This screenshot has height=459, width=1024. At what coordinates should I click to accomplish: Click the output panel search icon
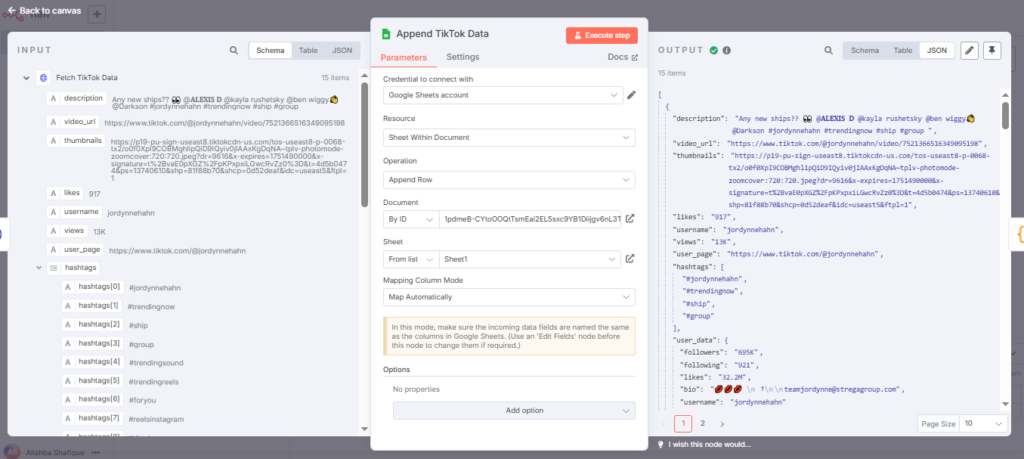(x=828, y=50)
